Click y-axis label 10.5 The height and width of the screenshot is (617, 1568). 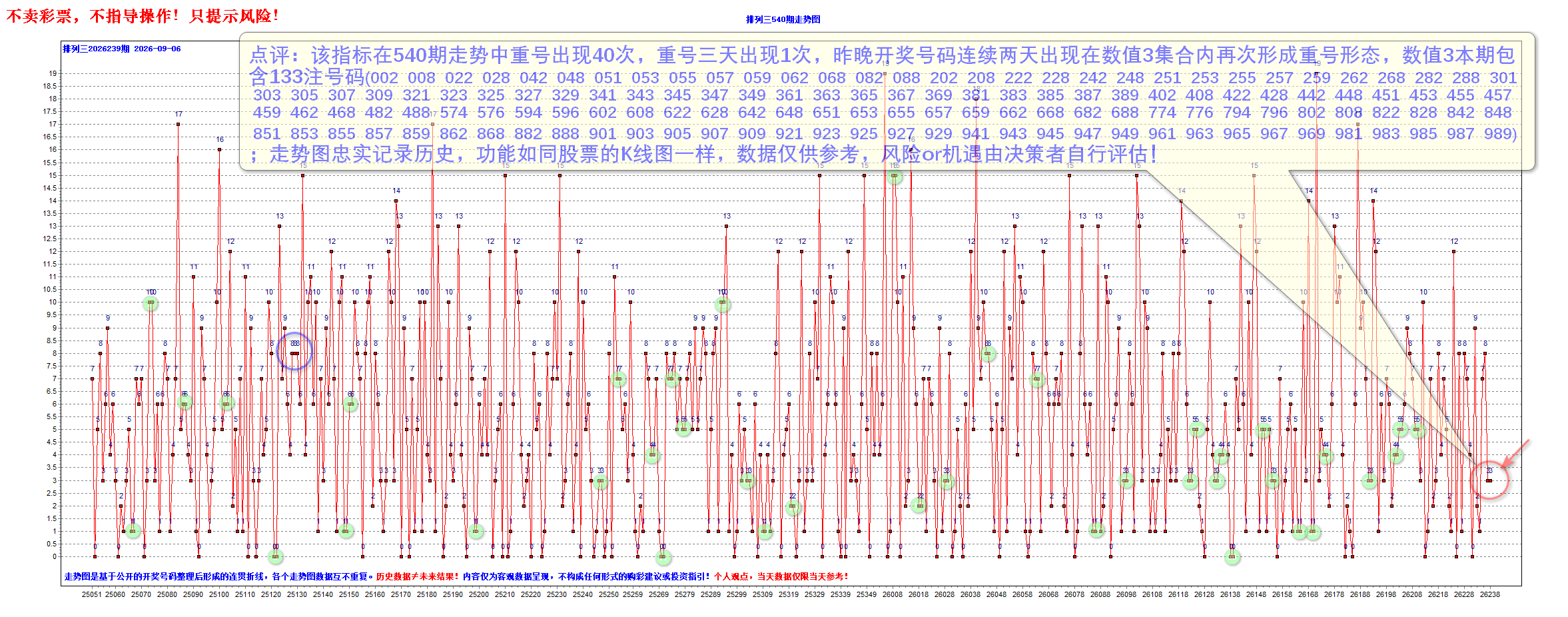(50, 289)
